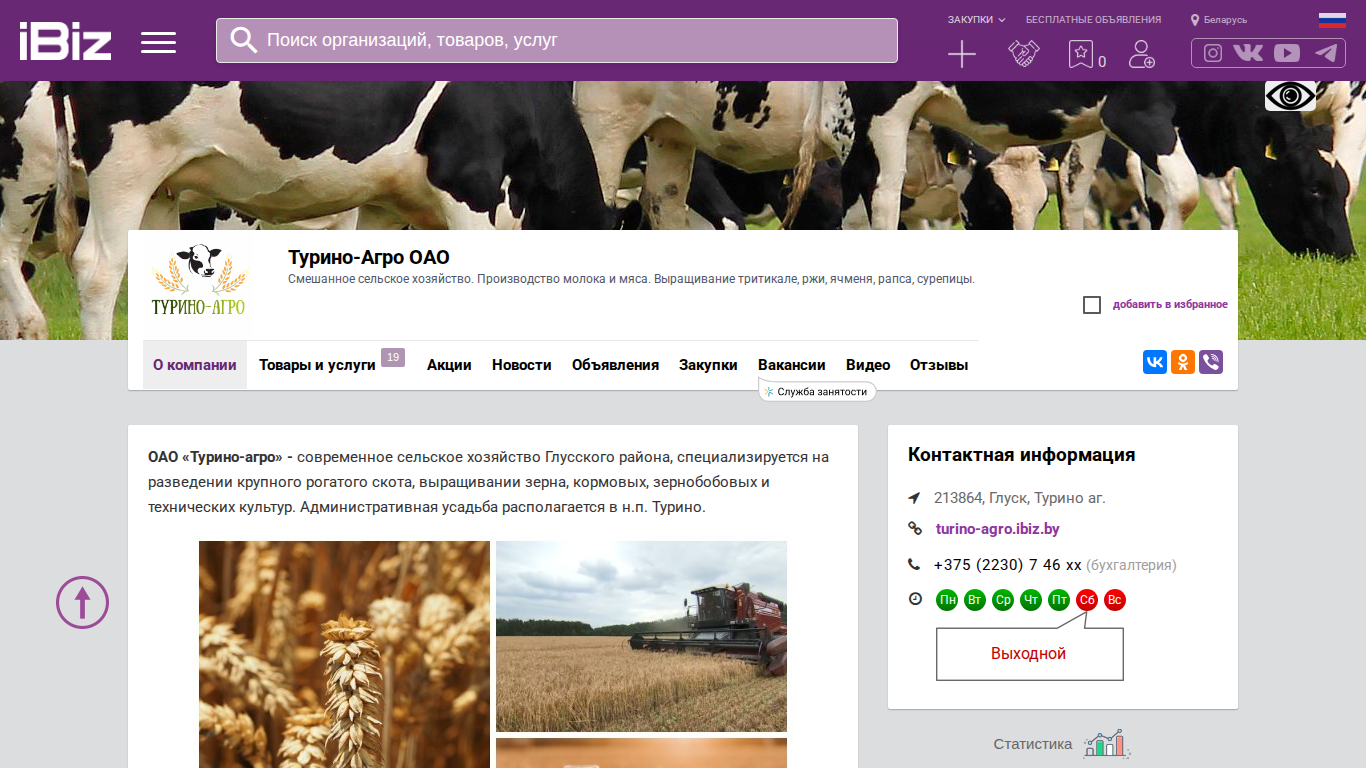Click the user registration profile icon
Viewport: 1366px width, 768px height.
point(1141,54)
